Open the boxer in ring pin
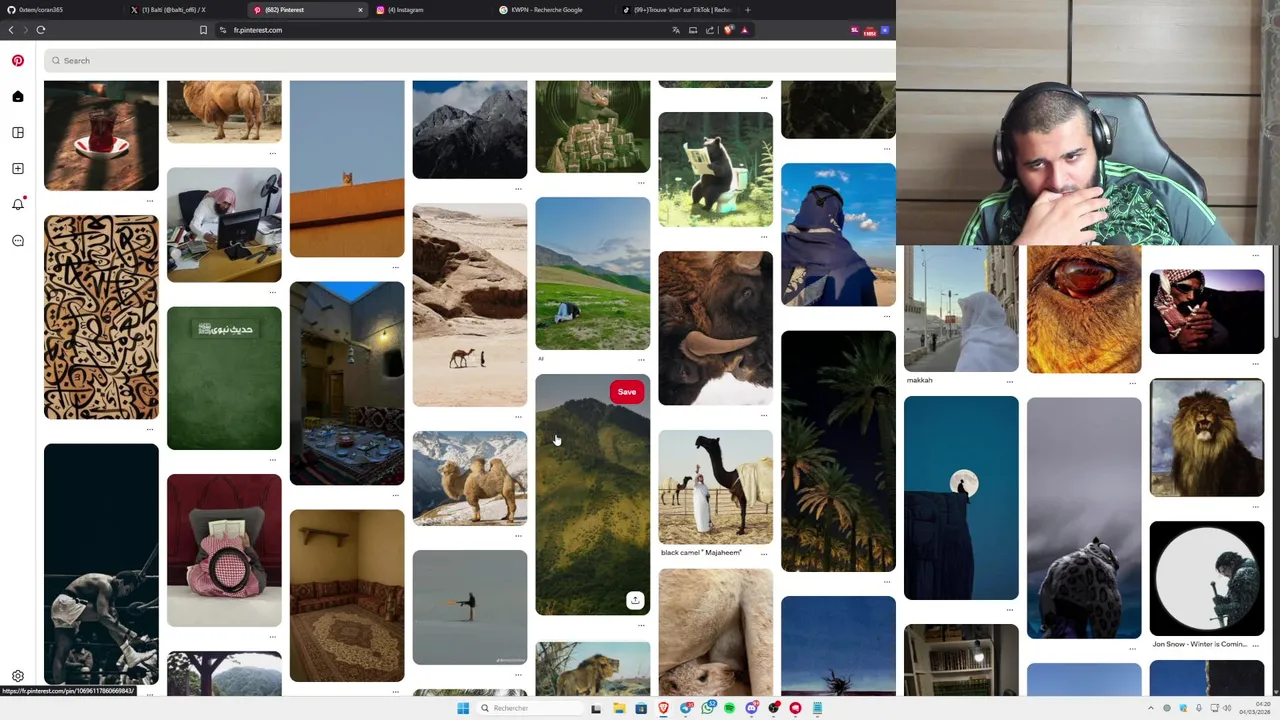The image size is (1280, 720). pyautogui.click(x=101, y=565)
